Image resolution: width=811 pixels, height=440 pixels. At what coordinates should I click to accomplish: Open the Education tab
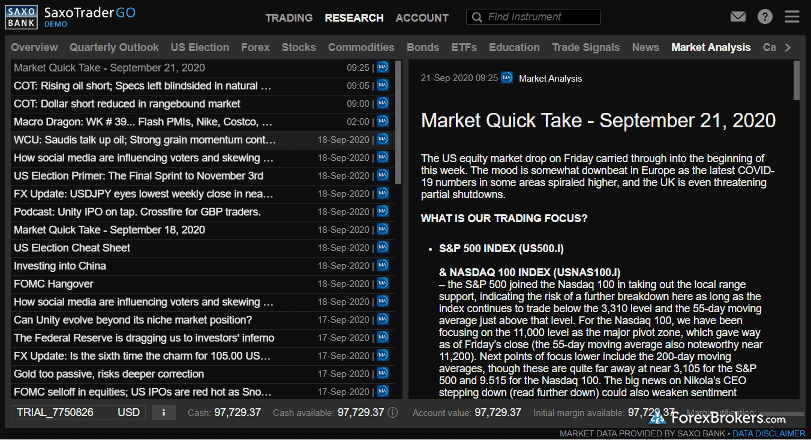[514, 48]
